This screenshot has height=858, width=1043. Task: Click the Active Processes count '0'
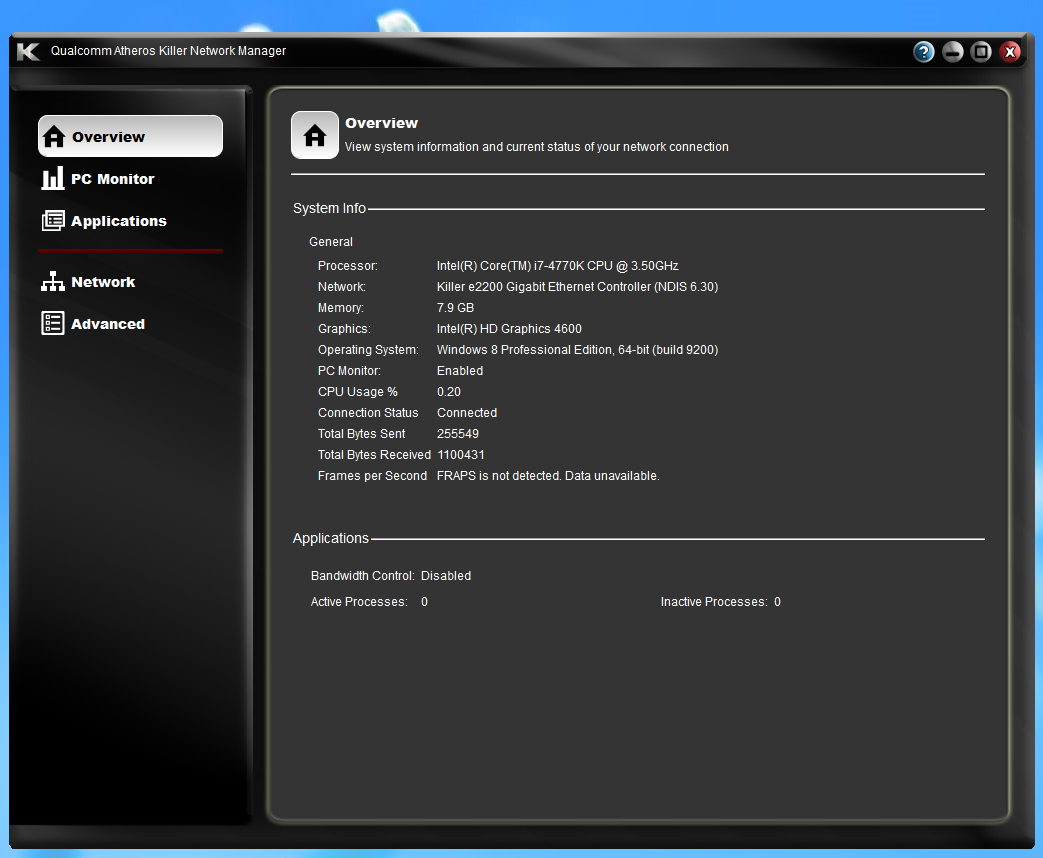click(x=424, y=602)
